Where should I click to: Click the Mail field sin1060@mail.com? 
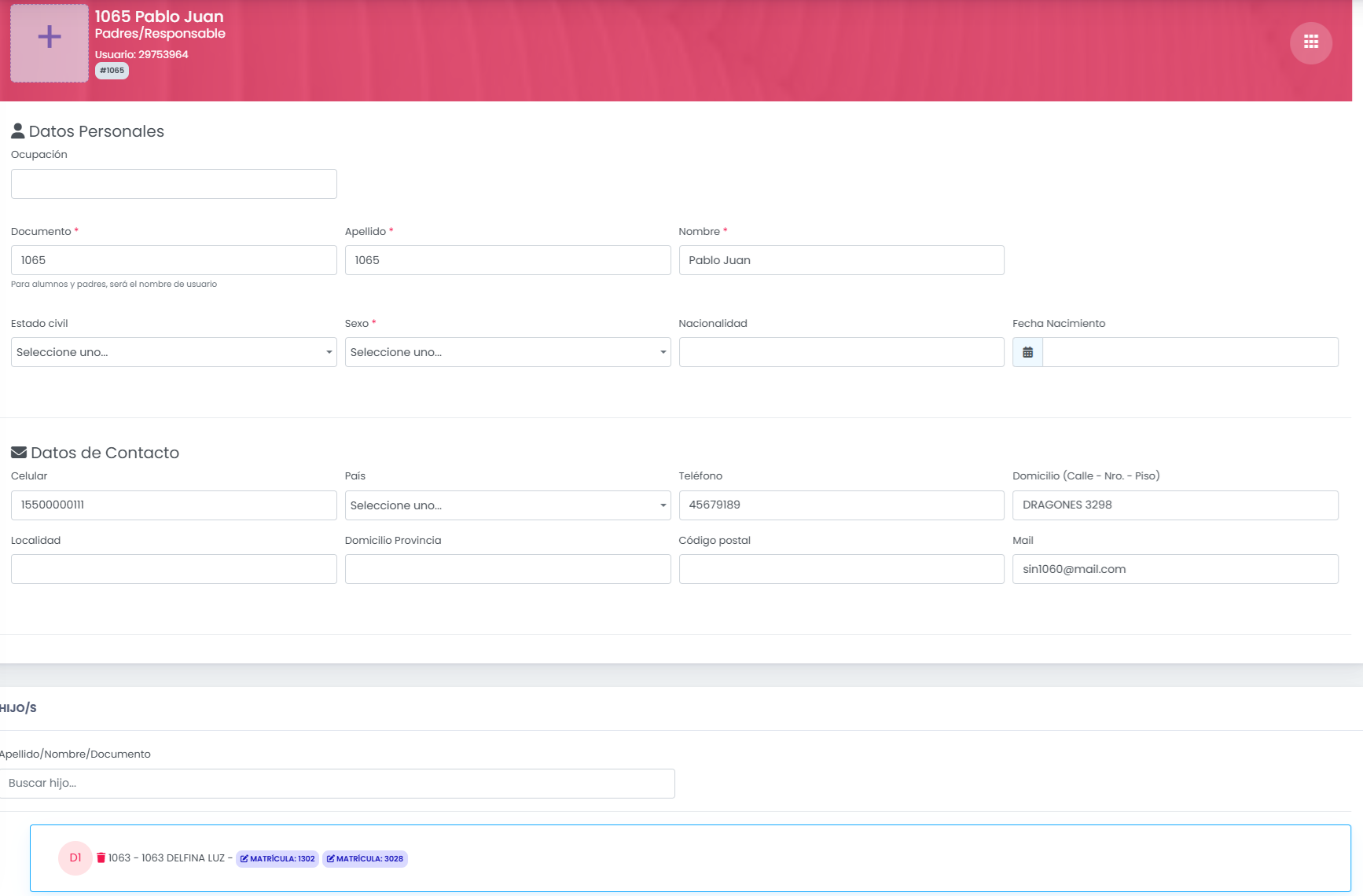1175,569
